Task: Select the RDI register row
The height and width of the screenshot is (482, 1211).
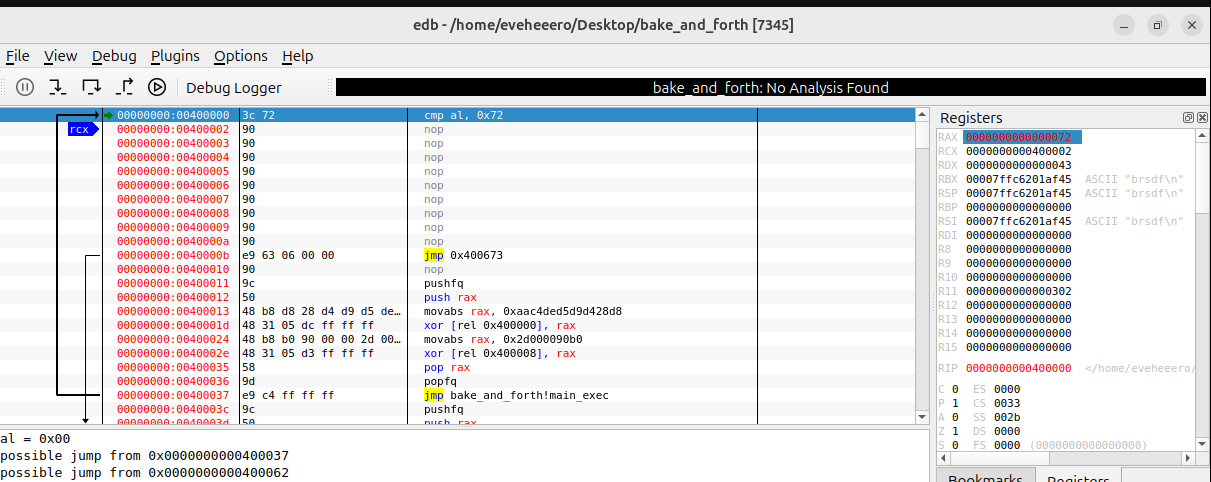Action: tap(1065, 235)
